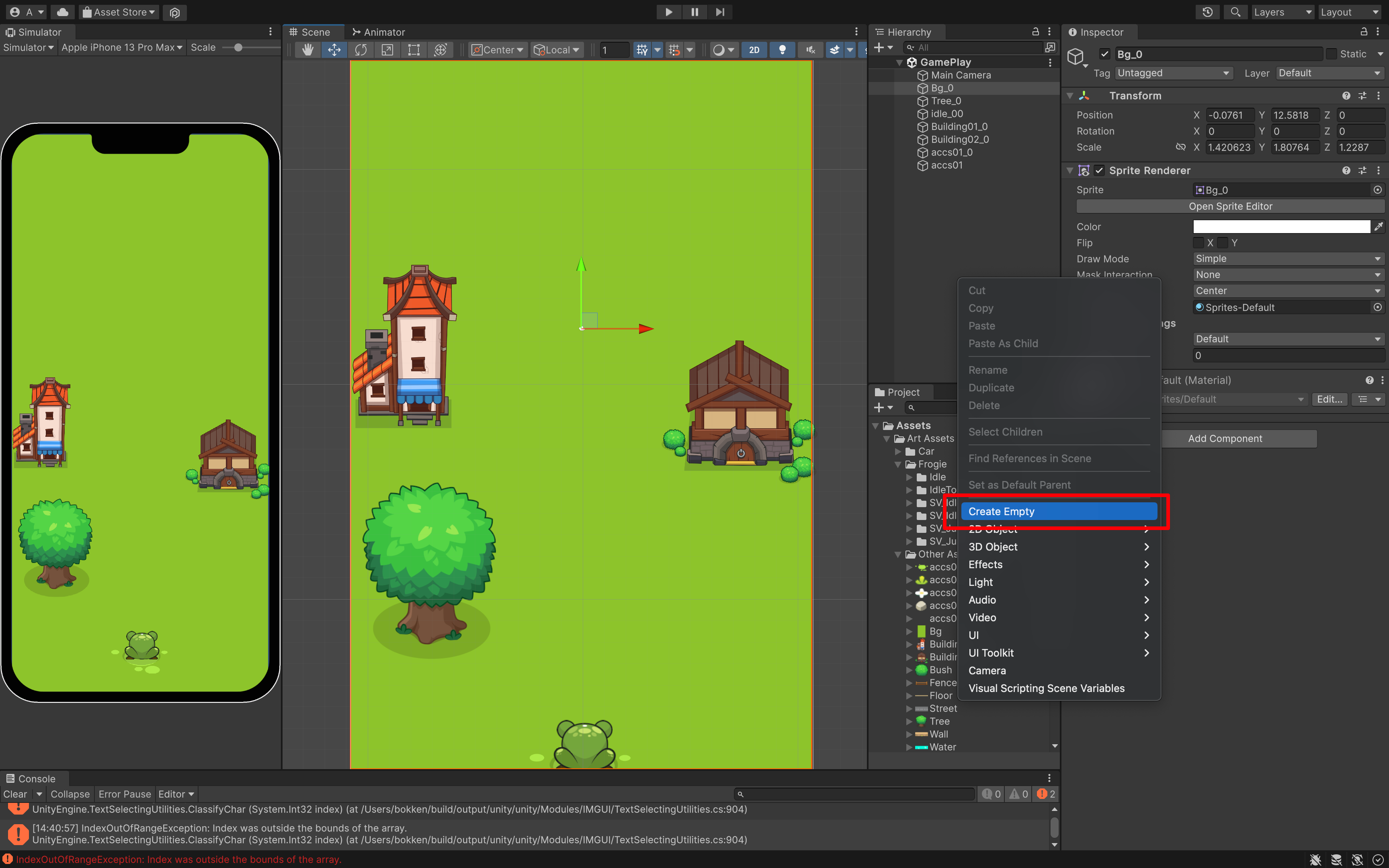Click the Pause button
Viewport: 1389px width, 868px height.
coord(694,12)
